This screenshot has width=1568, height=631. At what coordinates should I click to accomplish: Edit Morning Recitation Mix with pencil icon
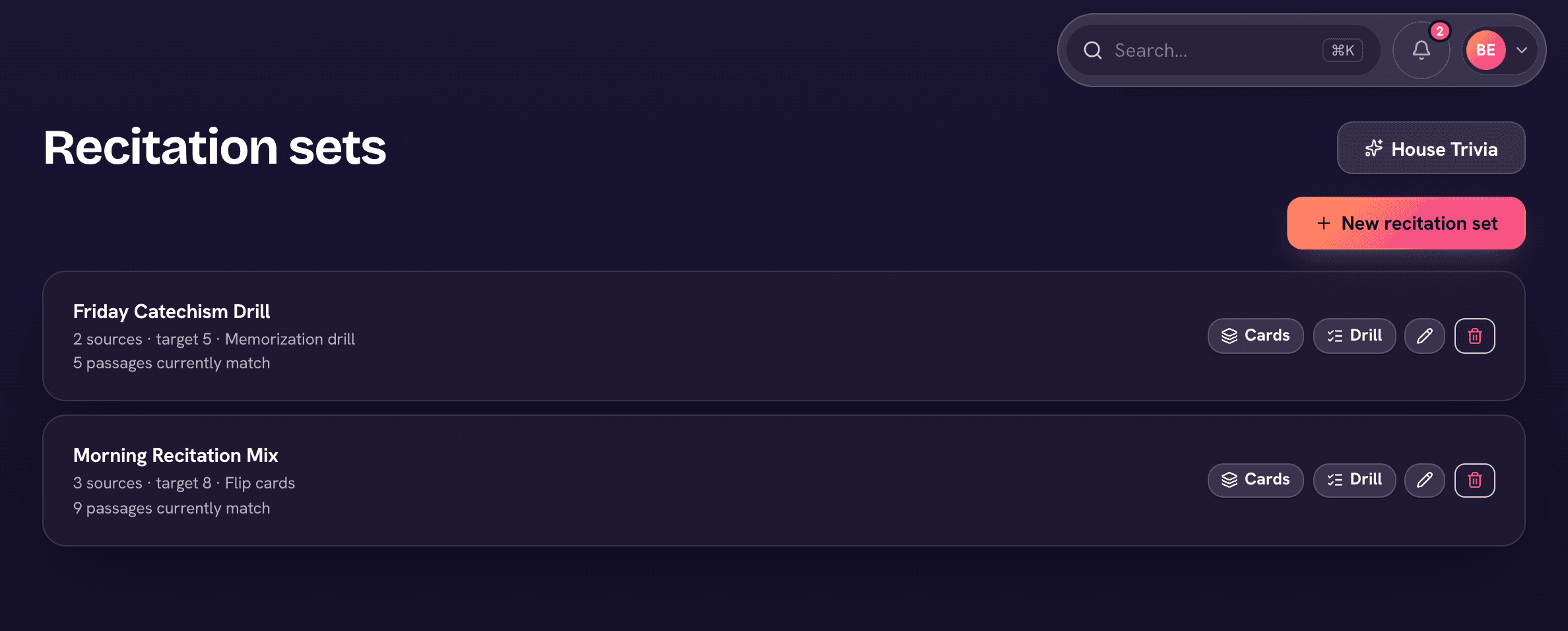(1424, 480)
